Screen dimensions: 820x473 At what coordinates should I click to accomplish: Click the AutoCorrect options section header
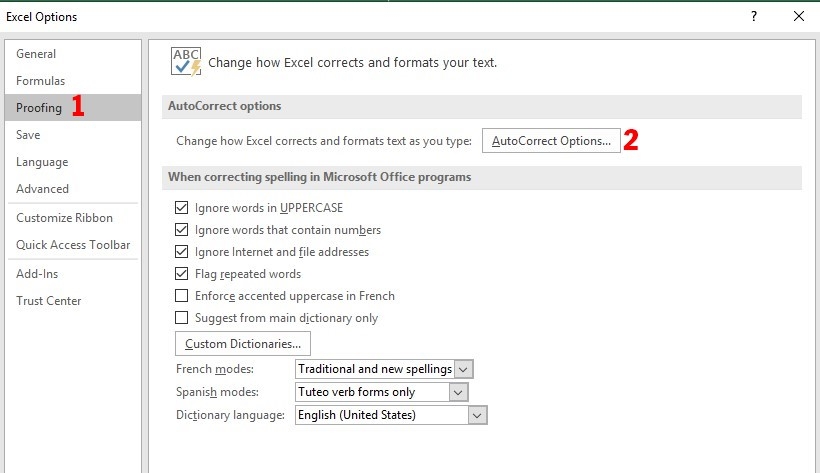pos(482,106)
